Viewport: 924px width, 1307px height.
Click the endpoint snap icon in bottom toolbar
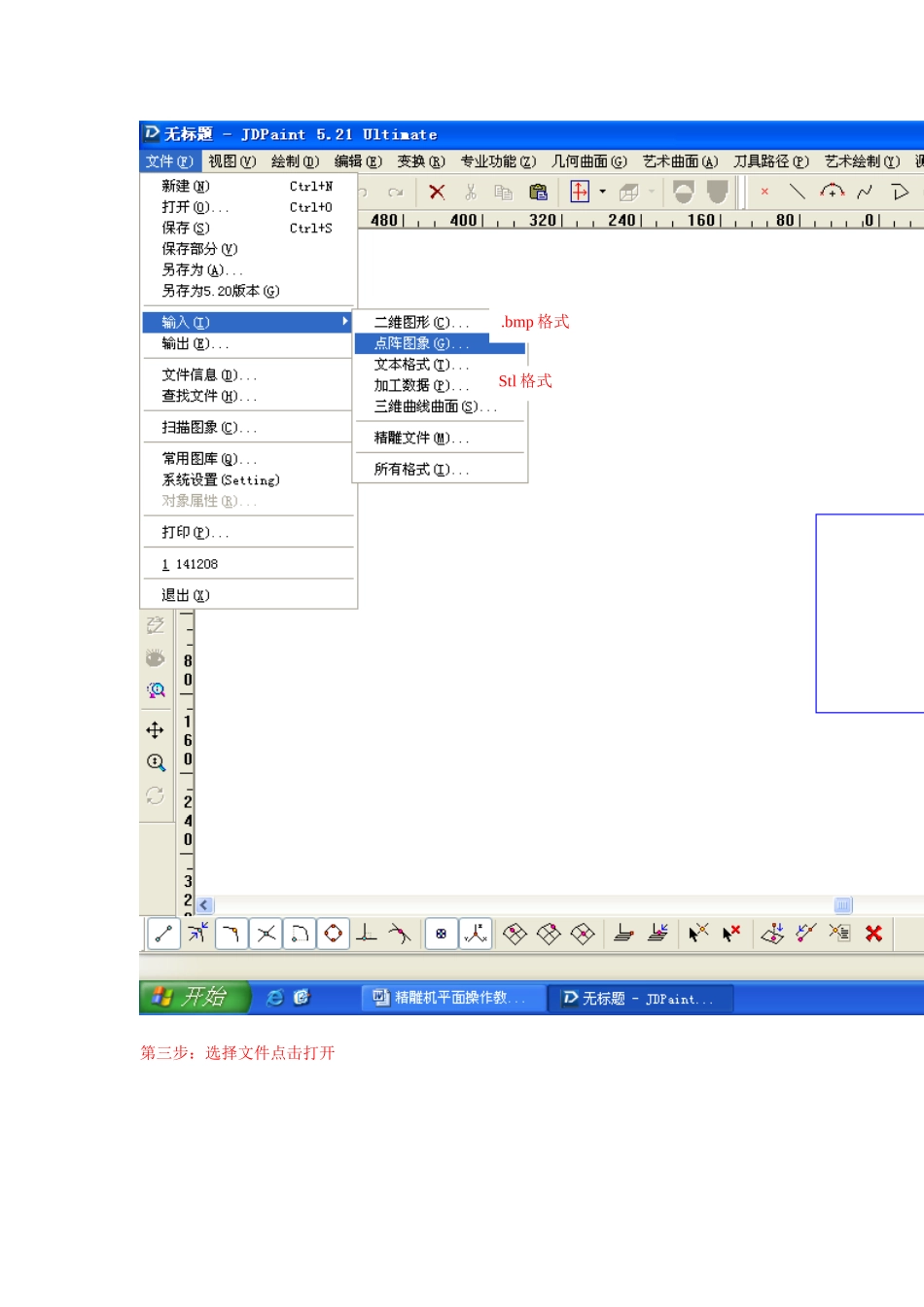[163, 934]
